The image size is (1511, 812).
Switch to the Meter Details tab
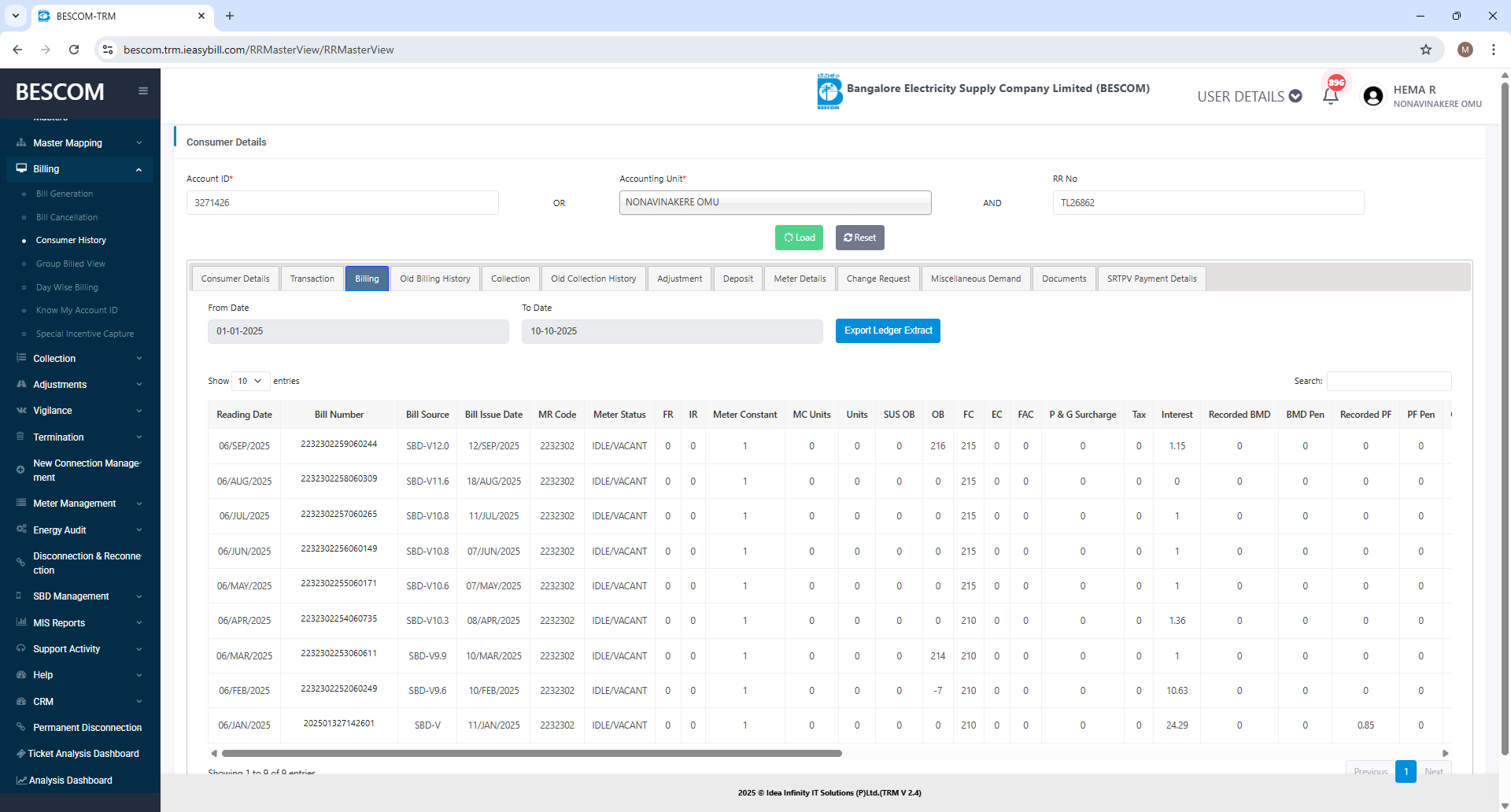tap(800, 279)
